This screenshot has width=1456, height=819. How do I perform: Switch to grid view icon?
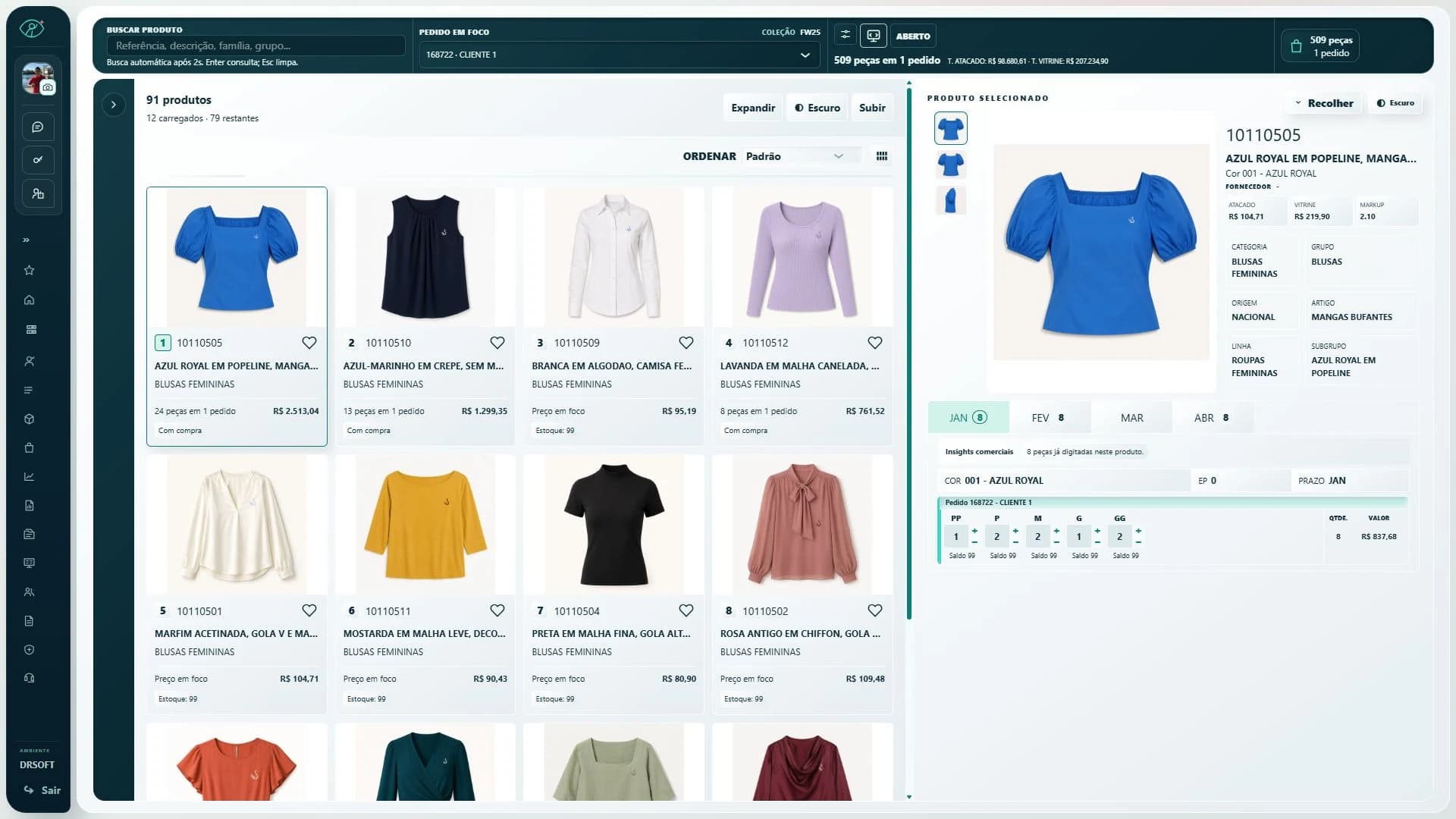(x=882, y=156)
